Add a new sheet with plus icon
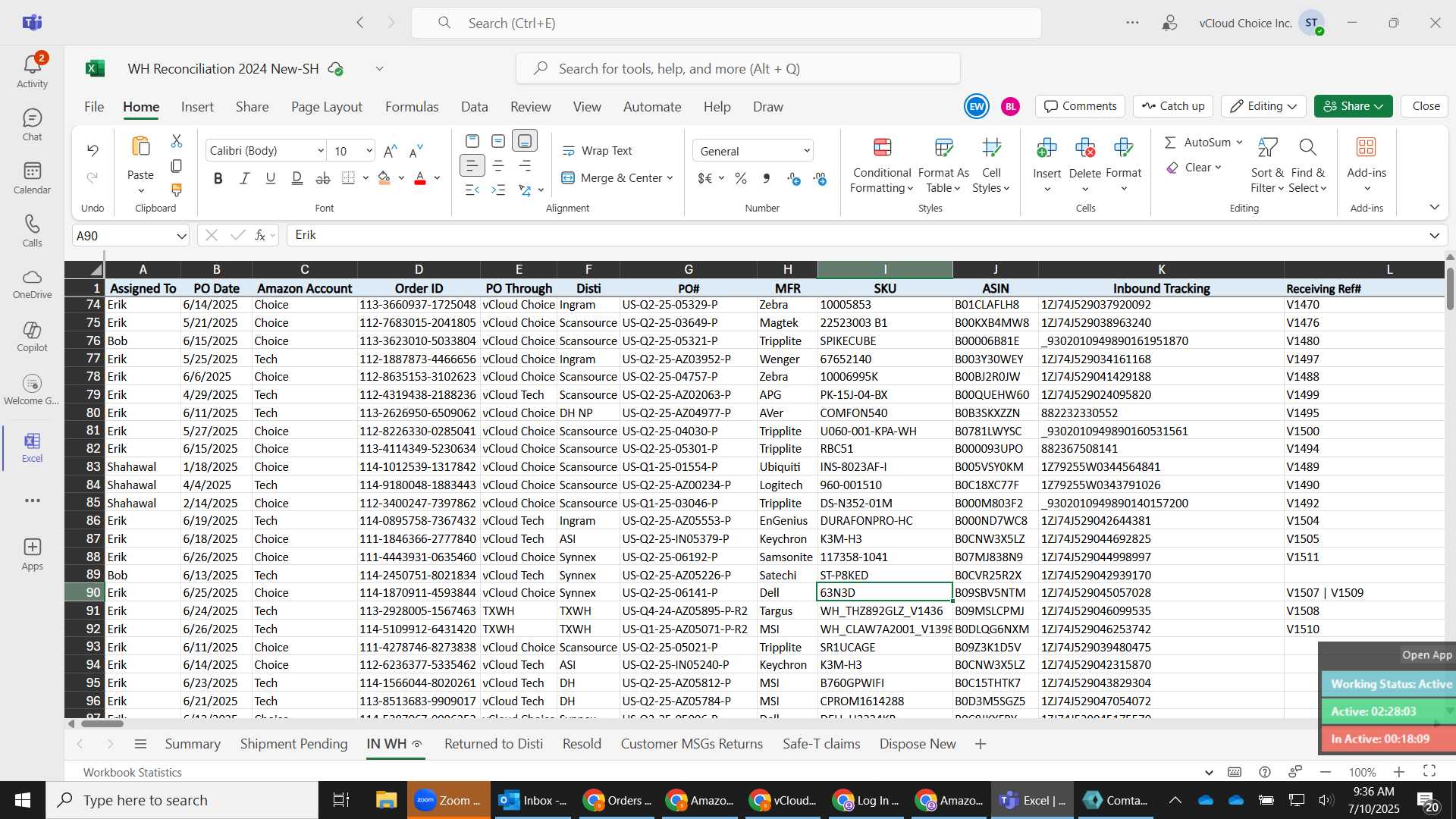This screenshot has width=1456, height=819. (981, 744)
